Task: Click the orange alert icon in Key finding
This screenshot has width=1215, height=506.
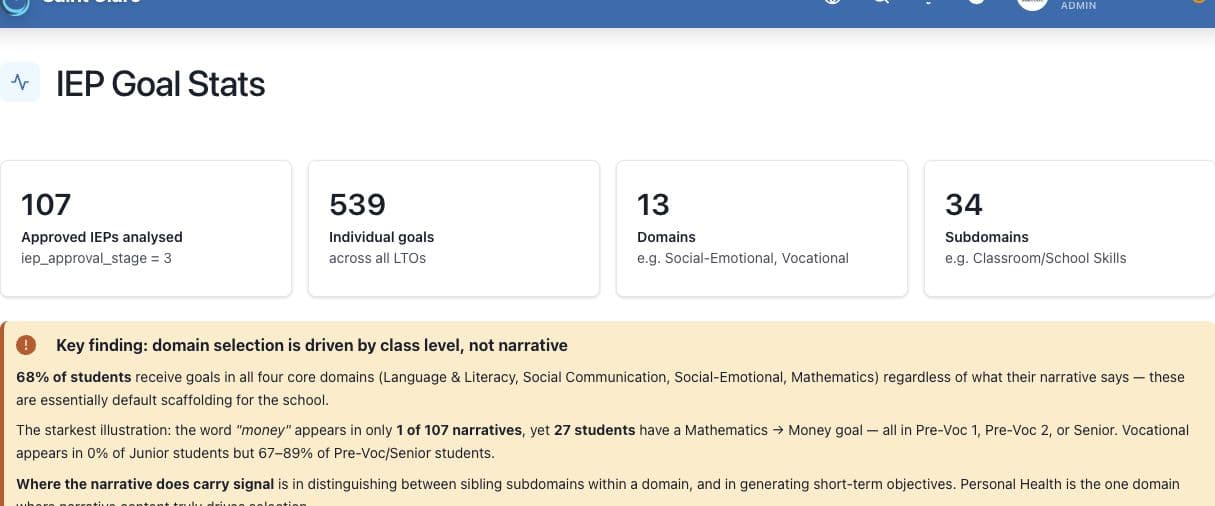Action: (x=27, y=345)
